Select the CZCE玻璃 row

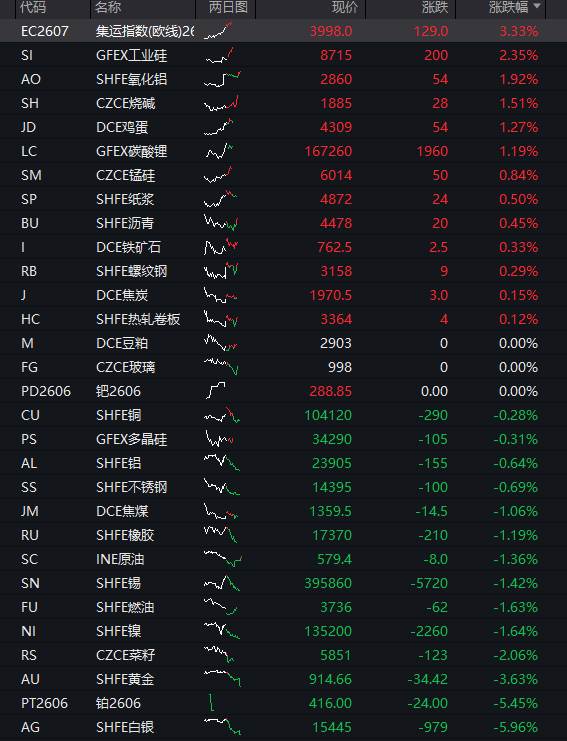tap(284, 367)
